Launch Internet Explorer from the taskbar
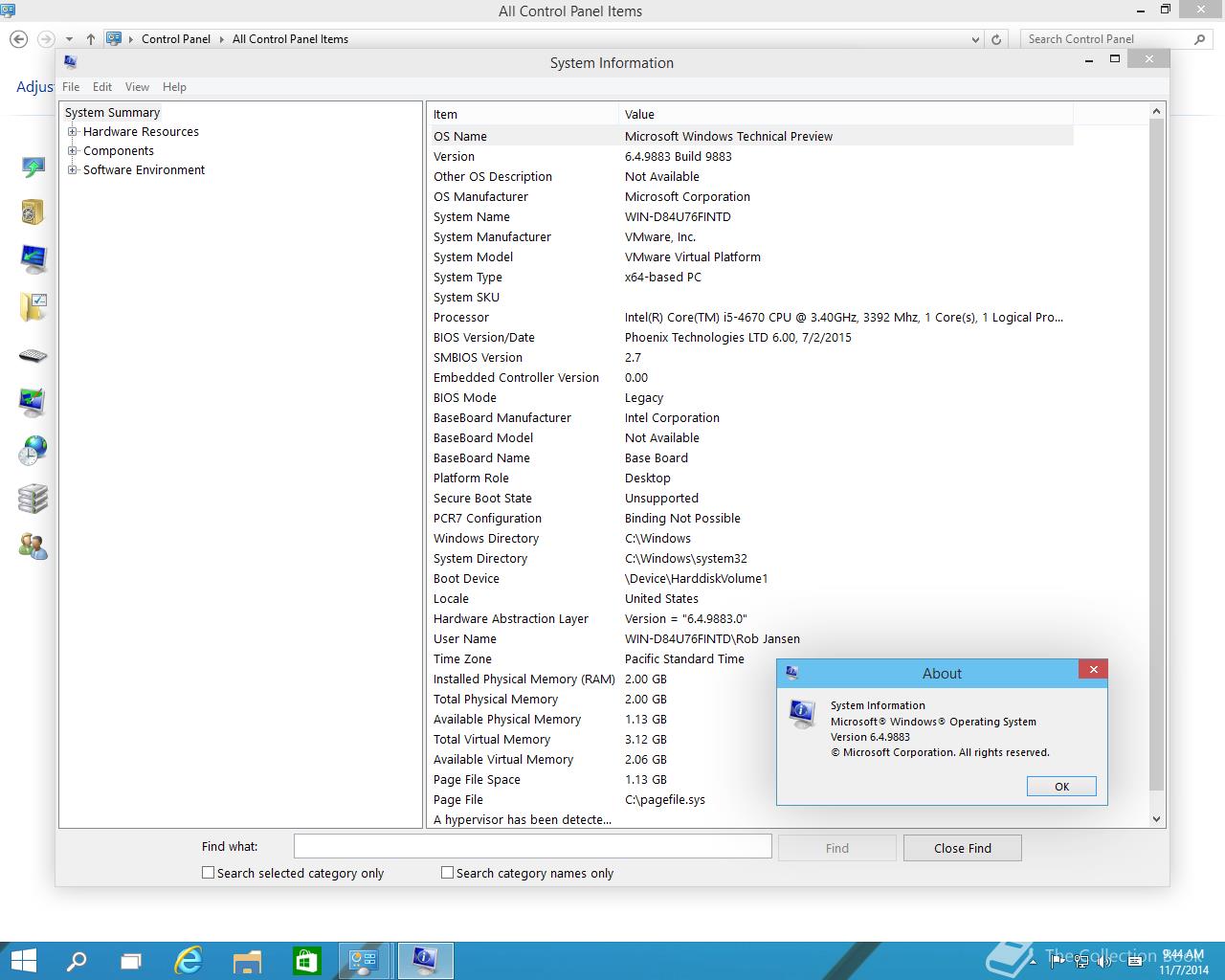 189,960
